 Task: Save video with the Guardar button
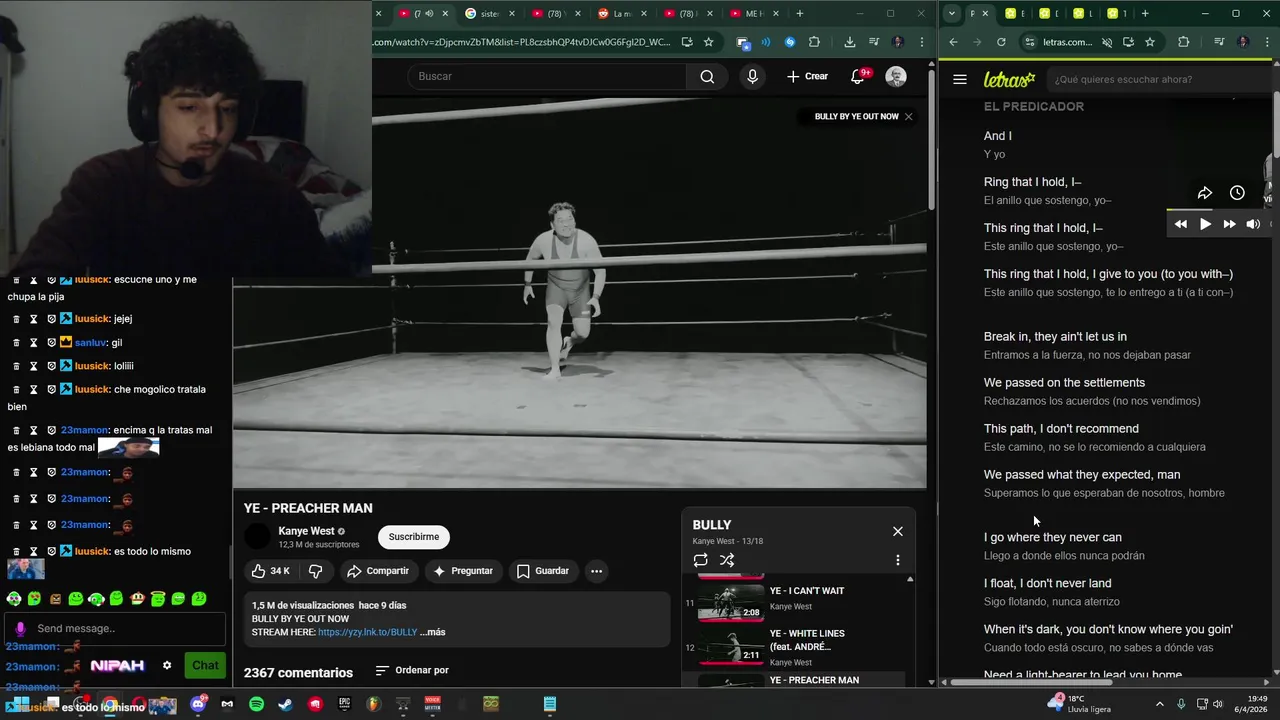(x=543, y=571)
